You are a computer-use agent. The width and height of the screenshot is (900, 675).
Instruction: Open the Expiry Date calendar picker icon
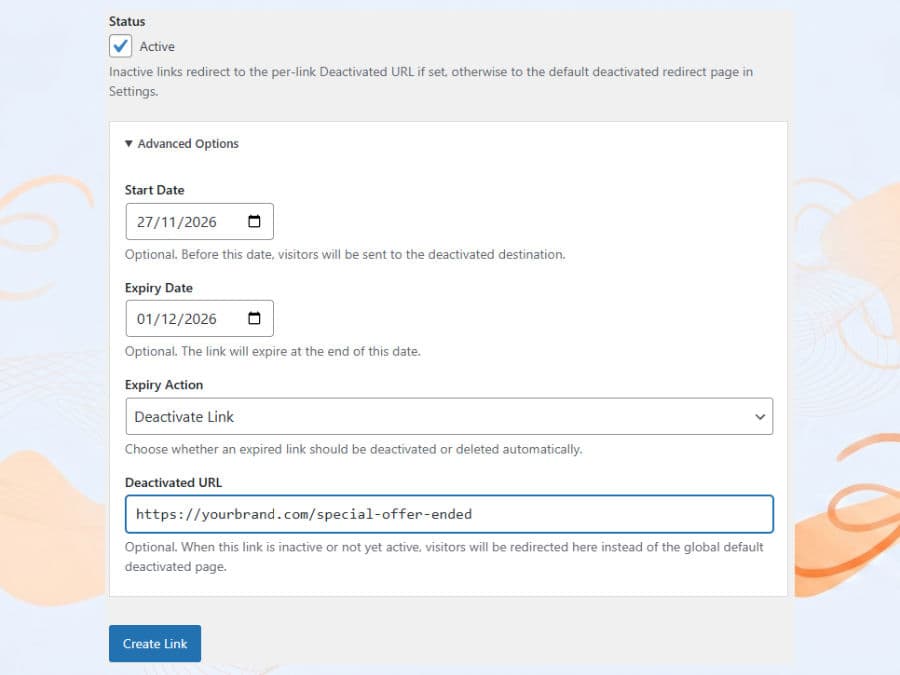tap(254, 319)
